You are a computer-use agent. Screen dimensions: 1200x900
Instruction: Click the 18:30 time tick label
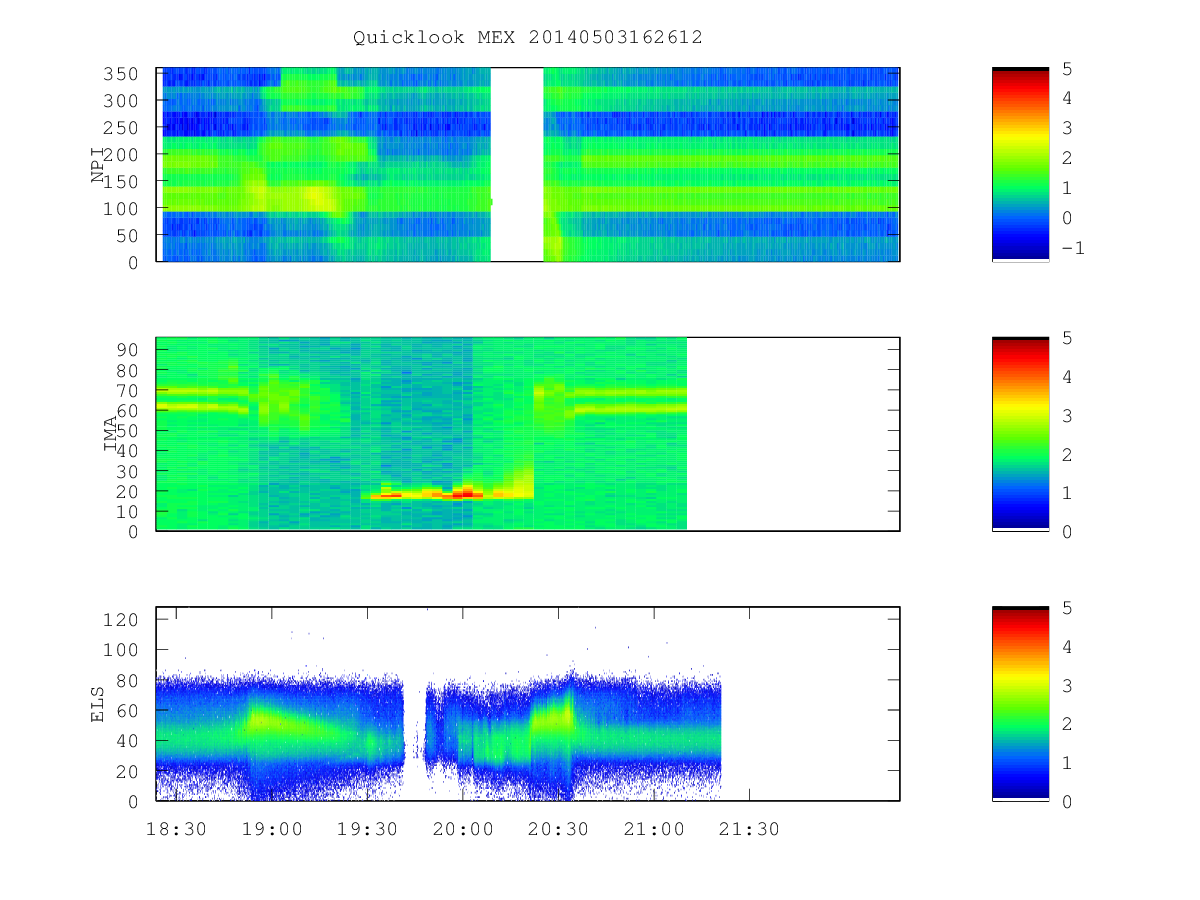(x=177, y=830)
